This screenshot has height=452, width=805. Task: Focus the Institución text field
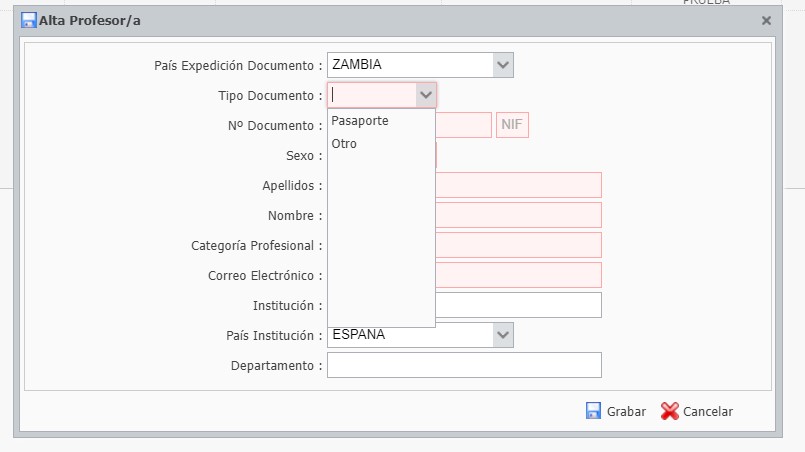518,306
